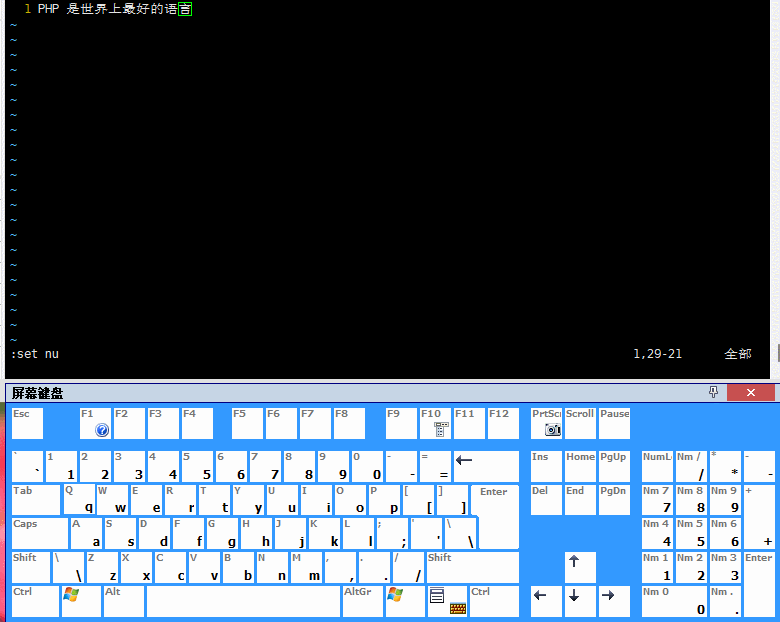
Task: Click the letter x key
Action: (x=136, y=567)
